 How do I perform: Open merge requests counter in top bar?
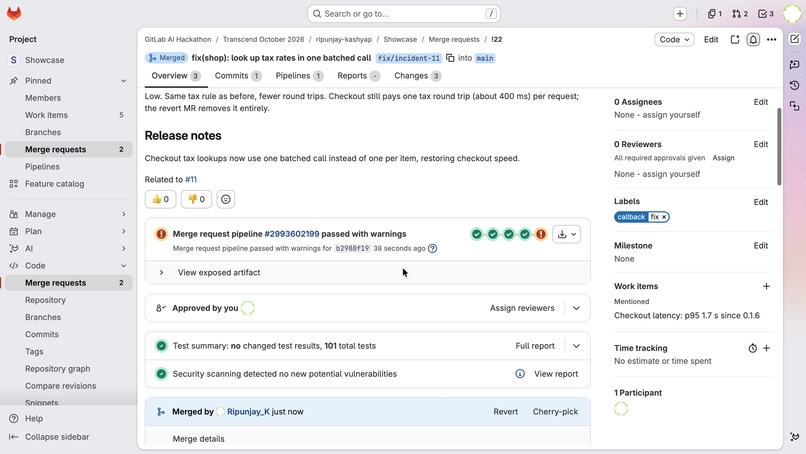740,14
